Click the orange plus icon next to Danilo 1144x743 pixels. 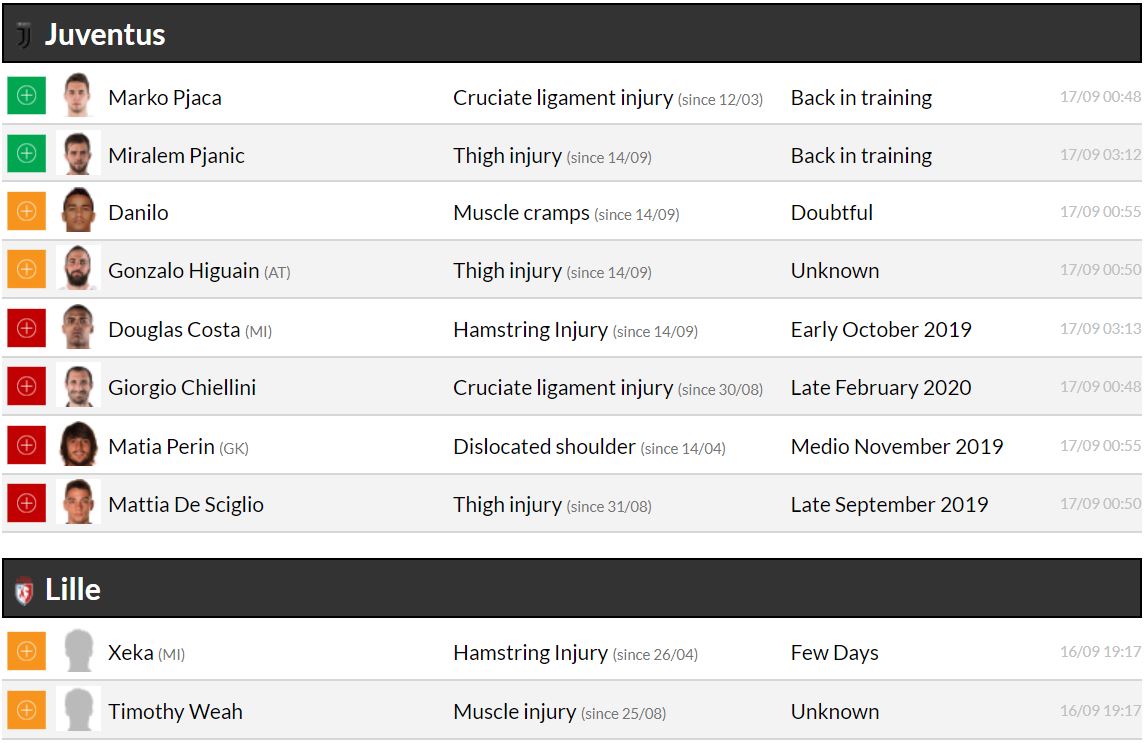pos(26,212)
